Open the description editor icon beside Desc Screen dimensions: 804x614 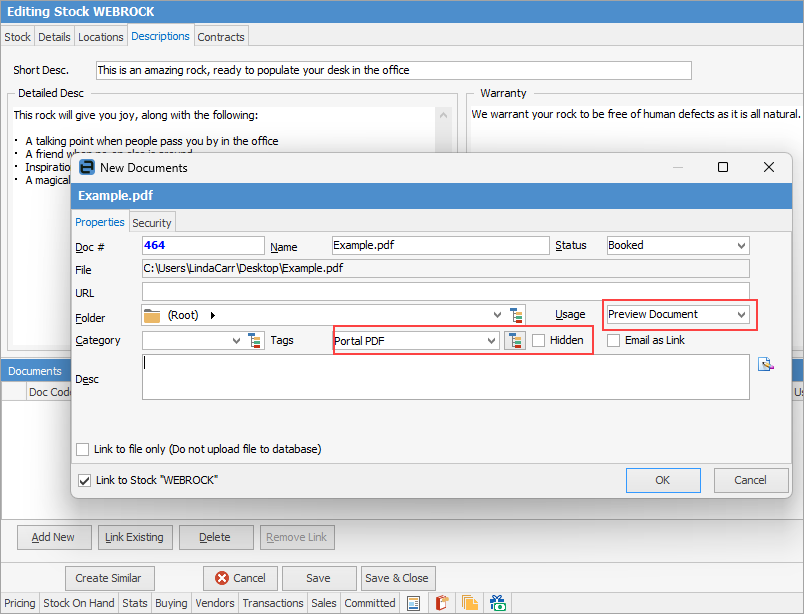(x=765, y=365)
